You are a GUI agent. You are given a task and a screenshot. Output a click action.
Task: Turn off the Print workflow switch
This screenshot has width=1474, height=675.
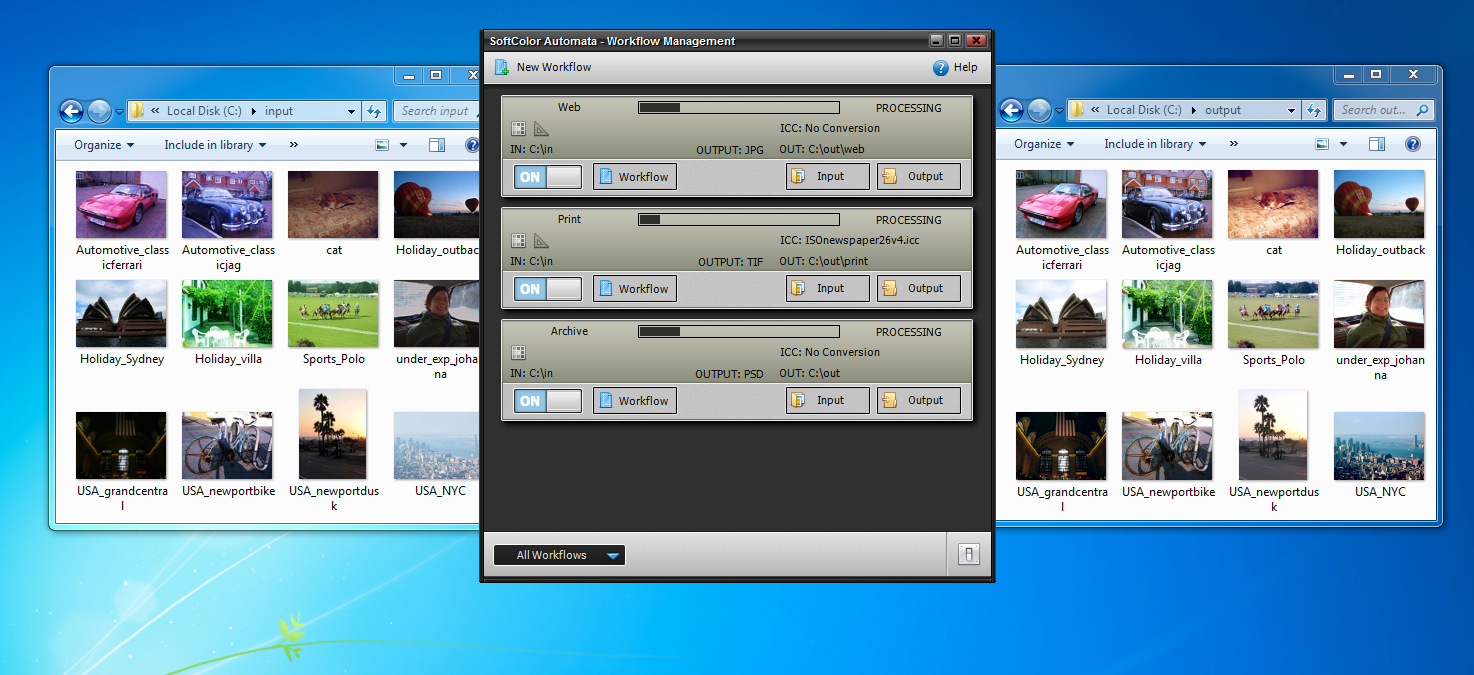[x=547, y=289]
